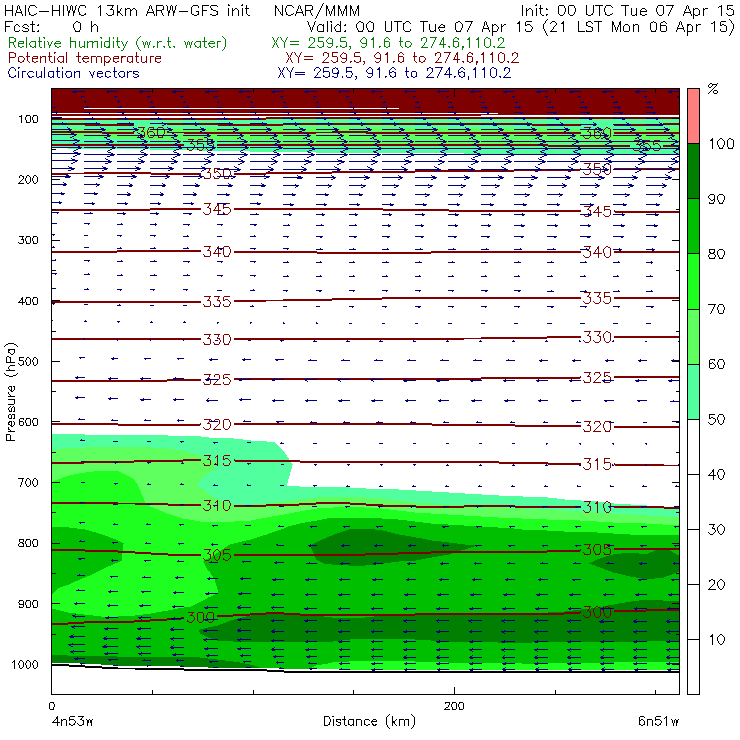Click the '200' pressure axis tick label
This screenshot has width=740, height=740.
click(28, 179)
